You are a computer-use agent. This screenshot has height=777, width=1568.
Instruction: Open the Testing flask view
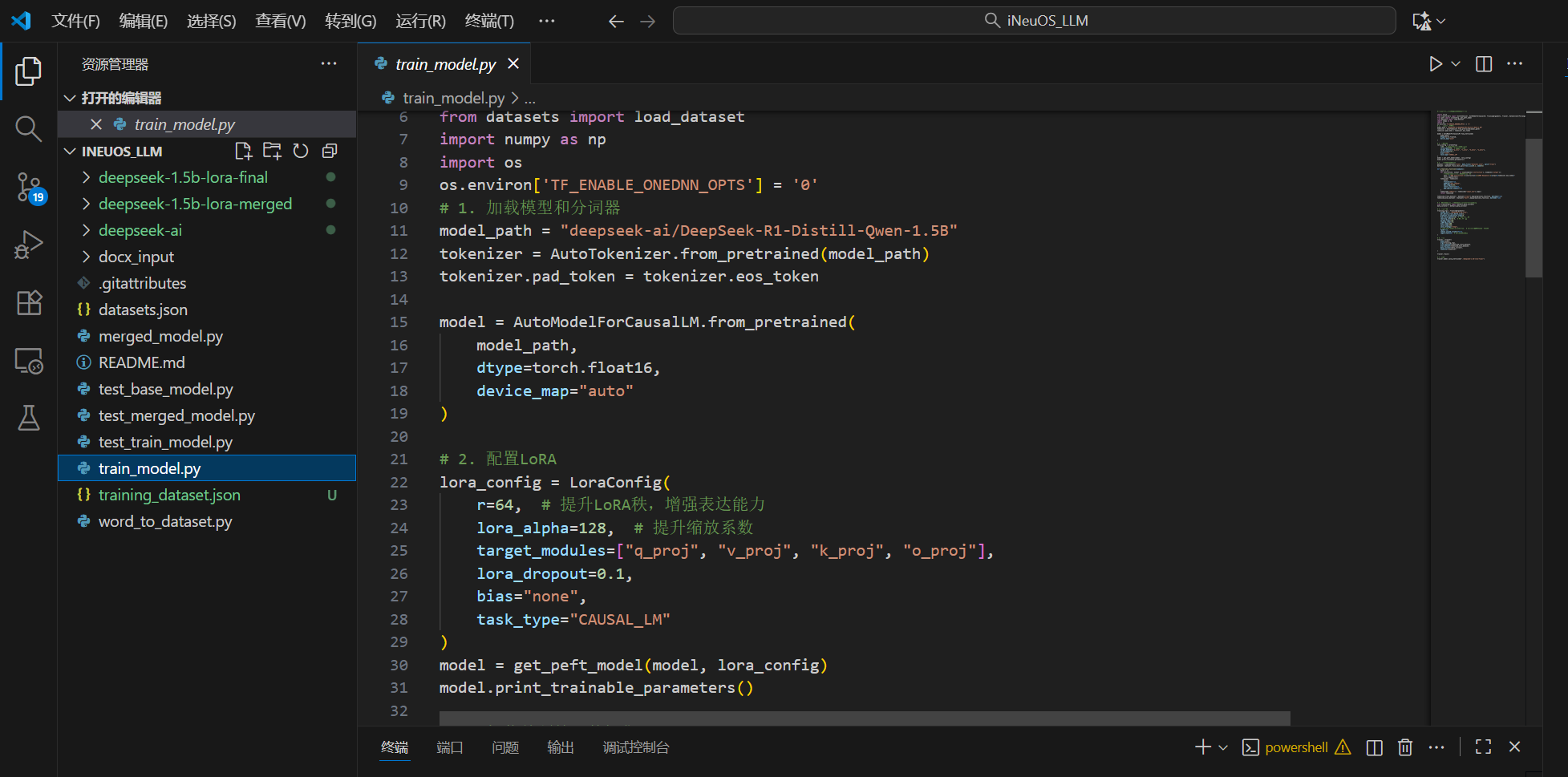pyautogui.click(x=29, y=418)
